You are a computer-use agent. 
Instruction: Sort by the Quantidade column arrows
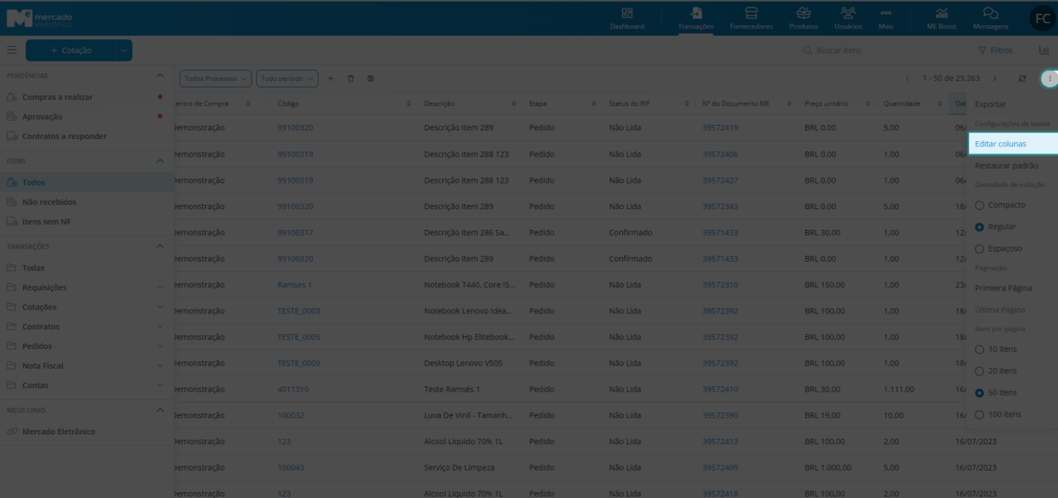pos(939,104)
